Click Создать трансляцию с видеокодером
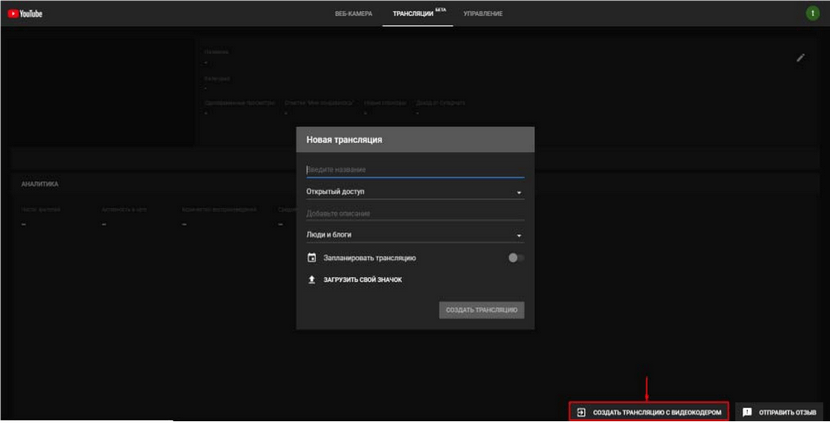830x423 pixels. (648, 412)
